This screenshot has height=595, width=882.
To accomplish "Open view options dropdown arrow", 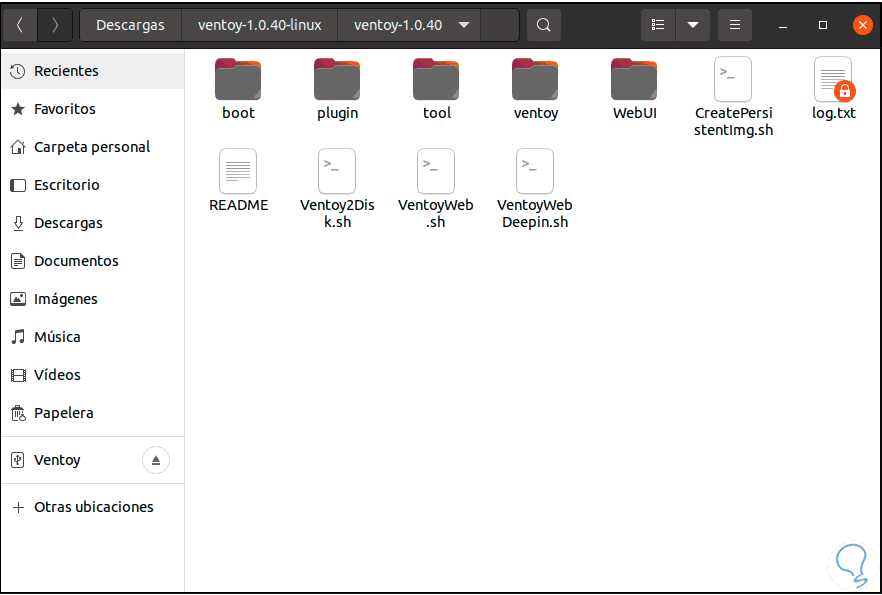I will point(693,25).
